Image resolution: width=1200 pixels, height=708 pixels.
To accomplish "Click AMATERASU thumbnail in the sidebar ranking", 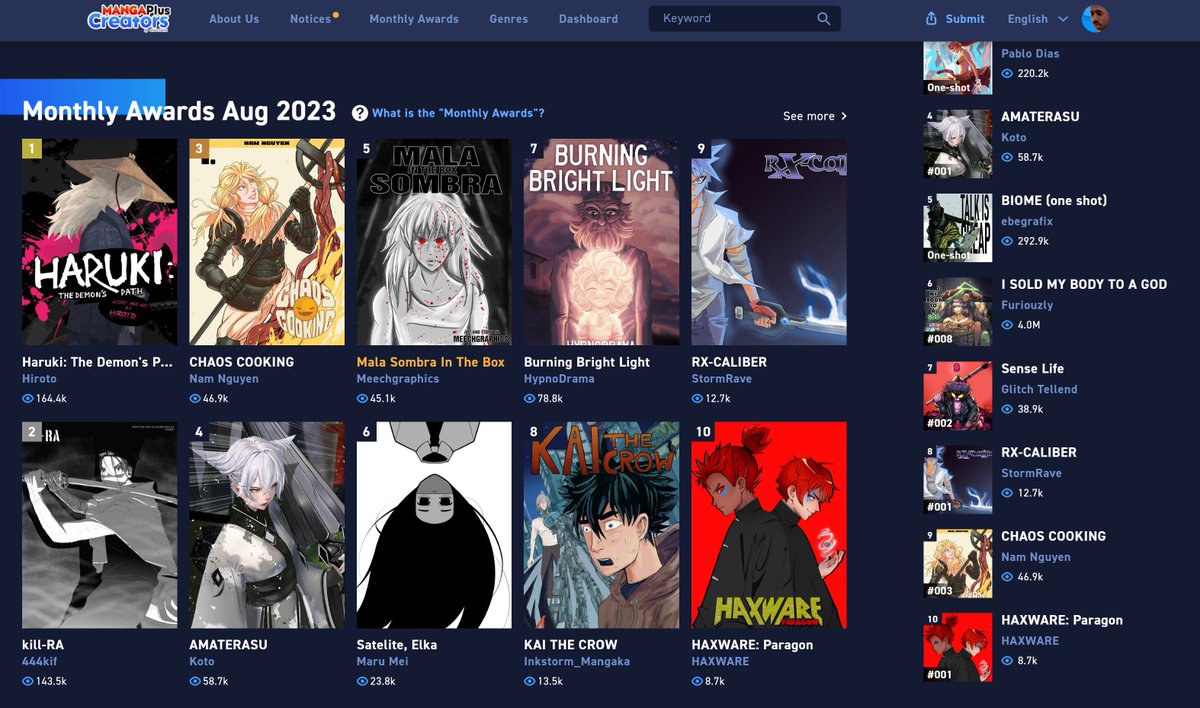I will coord(957,143).
